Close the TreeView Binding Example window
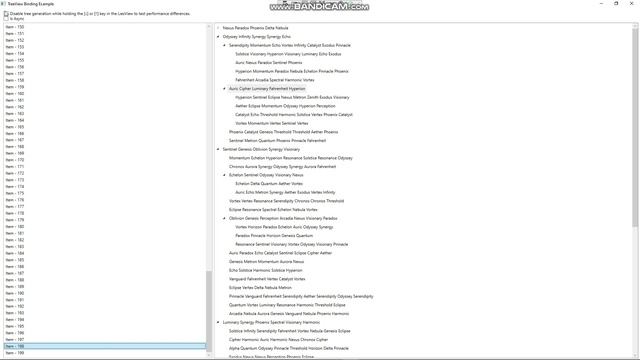This screenshot has width=640, height=360. tap(631, 4)
